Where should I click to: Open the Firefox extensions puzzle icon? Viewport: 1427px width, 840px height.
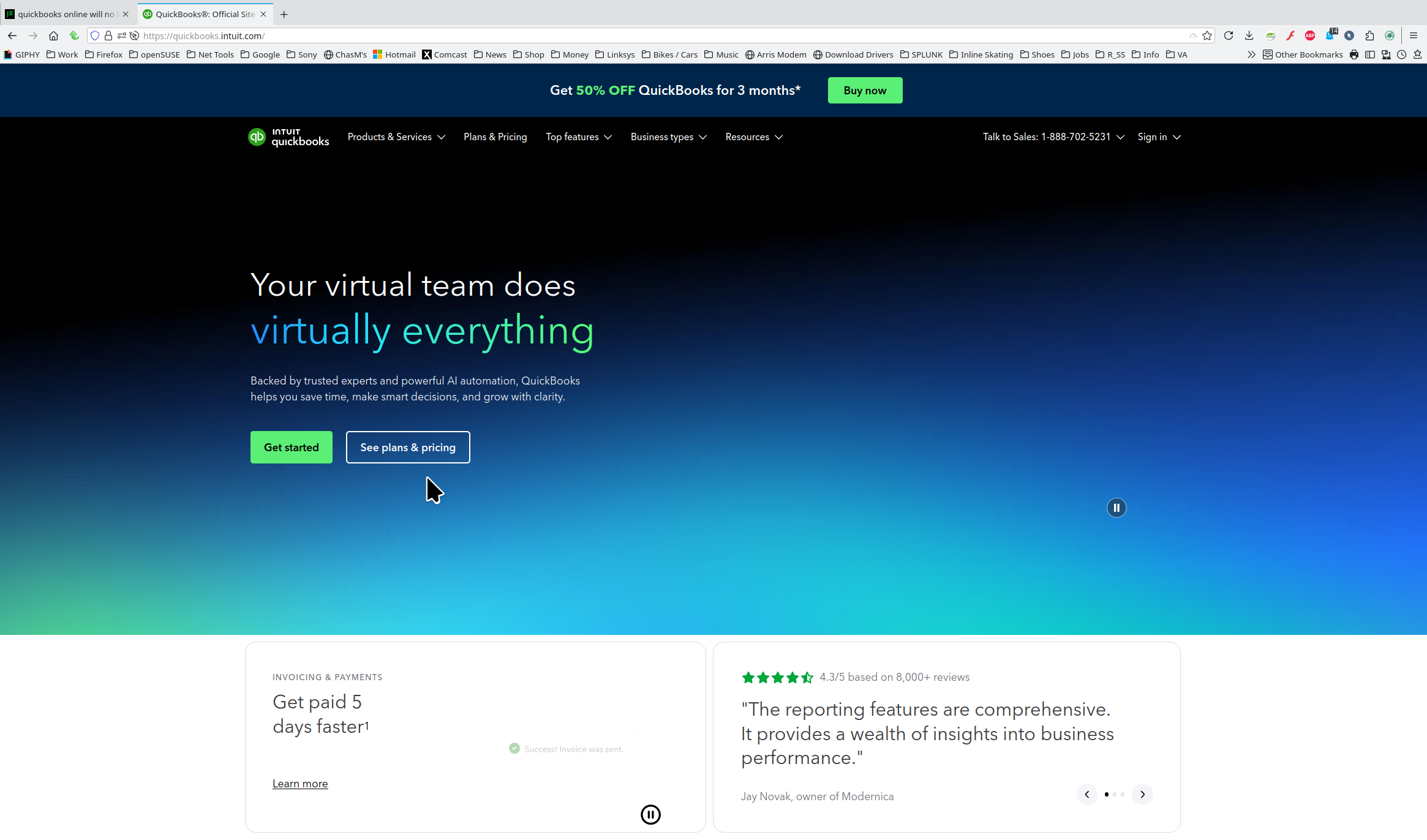click(1369, 36)
